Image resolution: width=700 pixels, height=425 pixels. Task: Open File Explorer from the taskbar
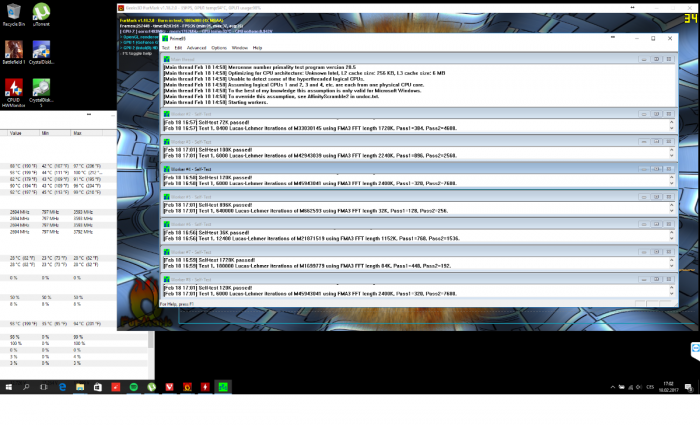[x=80, y=387]
